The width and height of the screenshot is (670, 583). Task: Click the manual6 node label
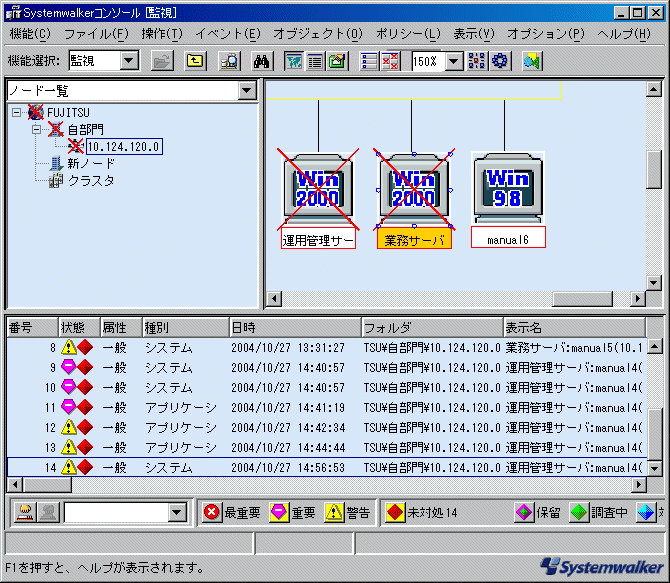(508, 238)
